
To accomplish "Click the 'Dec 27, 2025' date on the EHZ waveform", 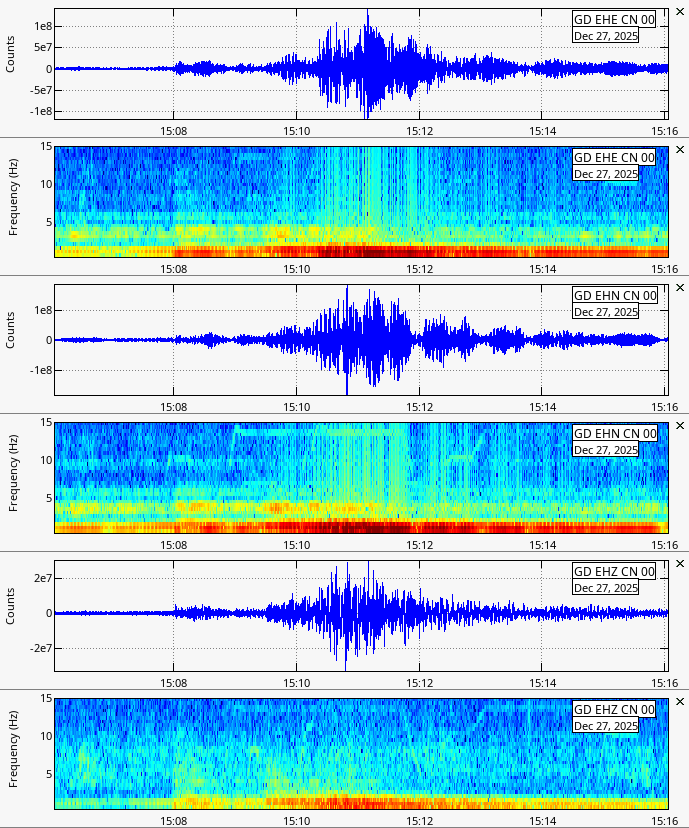I will click(606, 588).
